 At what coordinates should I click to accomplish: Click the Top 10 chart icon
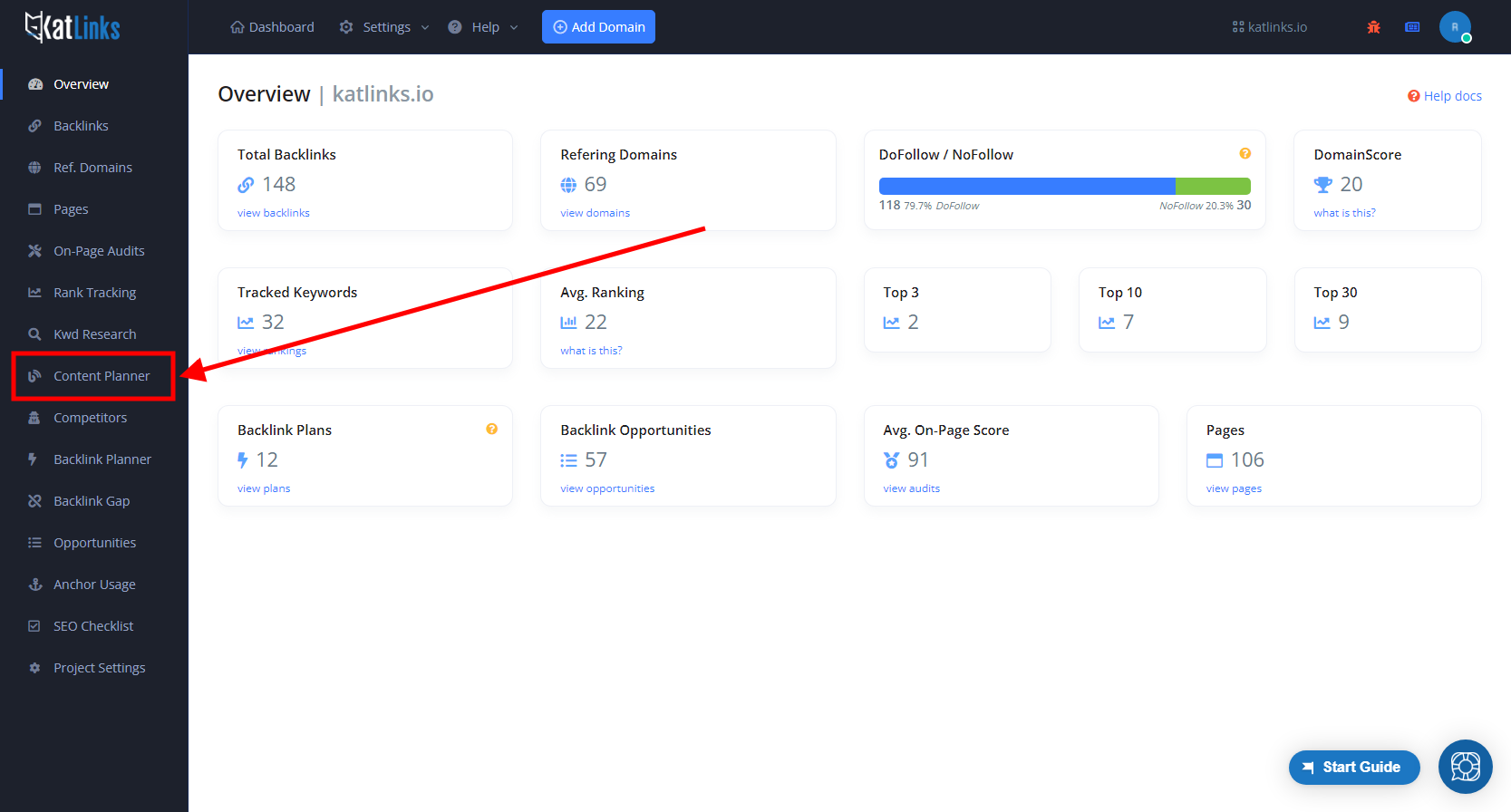[1107, 323]
